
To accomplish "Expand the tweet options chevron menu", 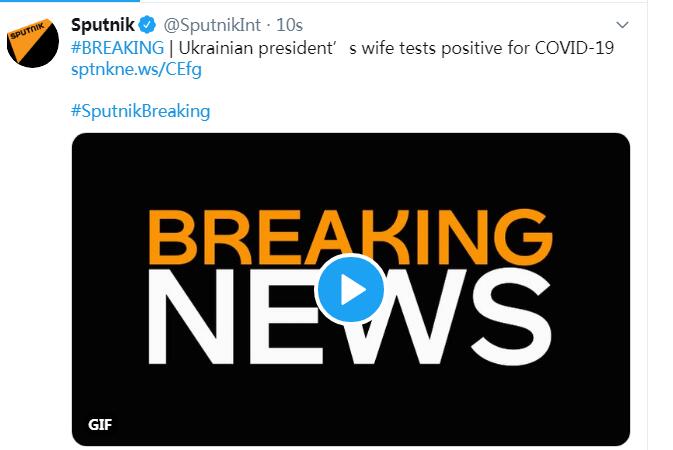I will (x=622, y=25).
